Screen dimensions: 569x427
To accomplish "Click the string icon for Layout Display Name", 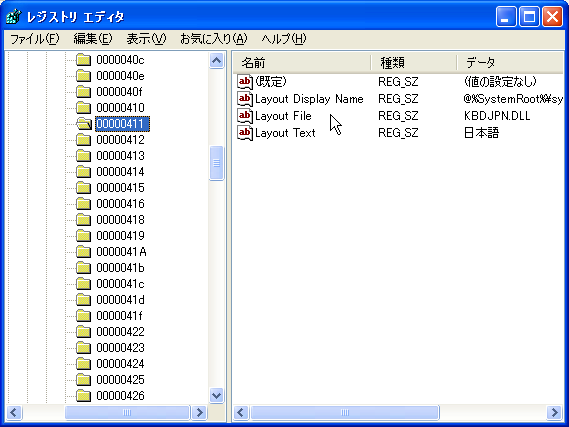I will click(245, 99).
